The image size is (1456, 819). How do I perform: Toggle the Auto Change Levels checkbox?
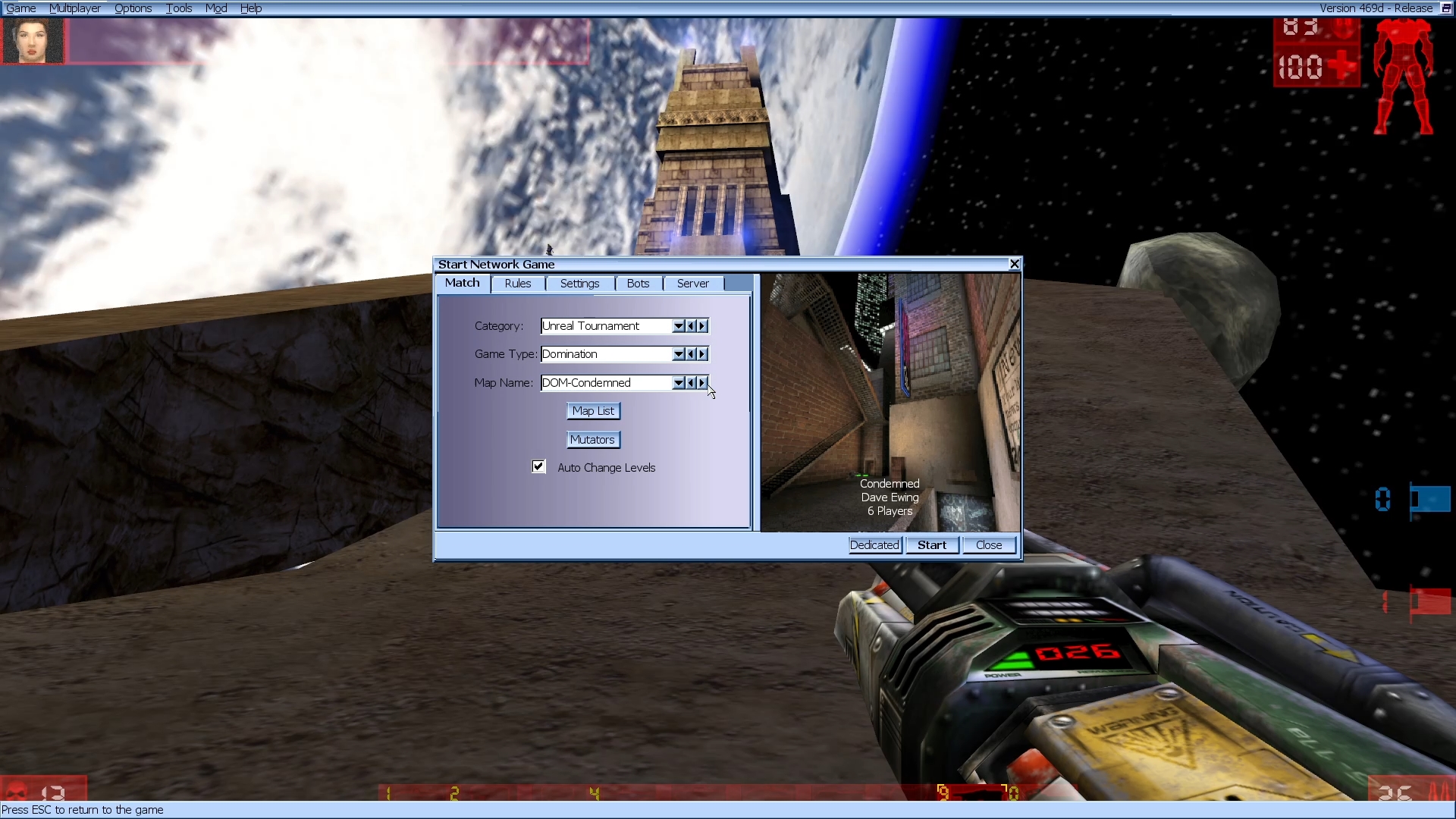[538, 466]
